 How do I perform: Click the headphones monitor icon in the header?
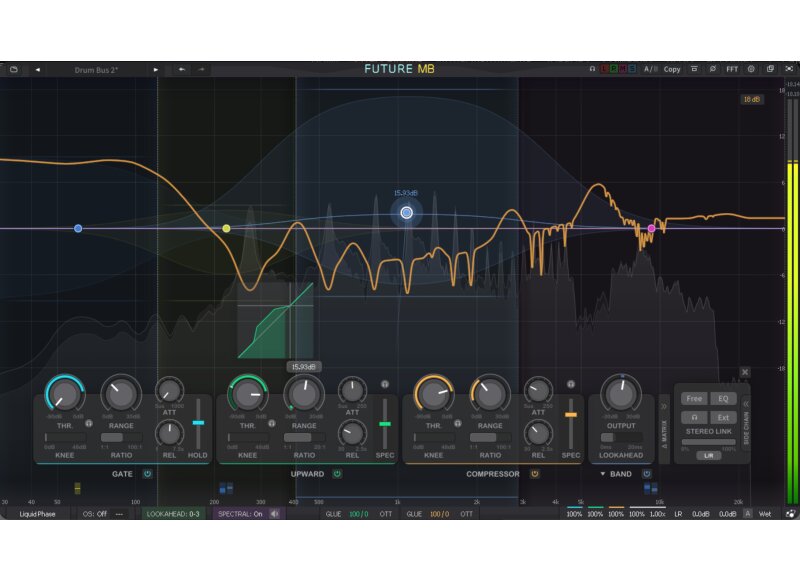point(592,69)
